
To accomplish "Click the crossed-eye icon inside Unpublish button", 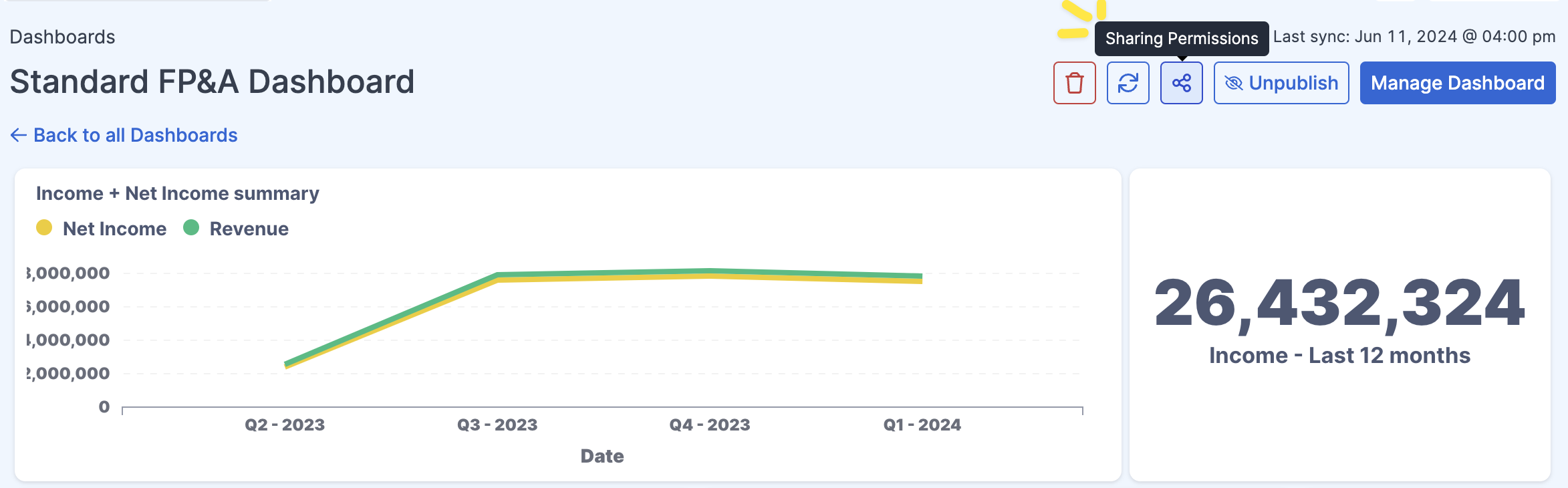I will tap(1235, 83).
